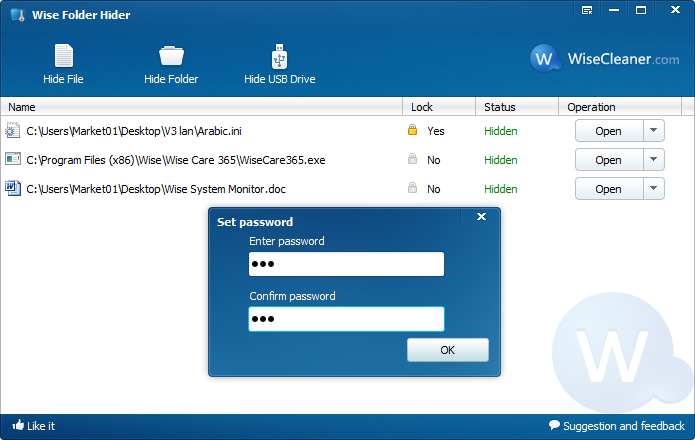Open the WiseCare365.exe hidden file
This screenshot has width=695, height=440.
click(x=609, y=160)
